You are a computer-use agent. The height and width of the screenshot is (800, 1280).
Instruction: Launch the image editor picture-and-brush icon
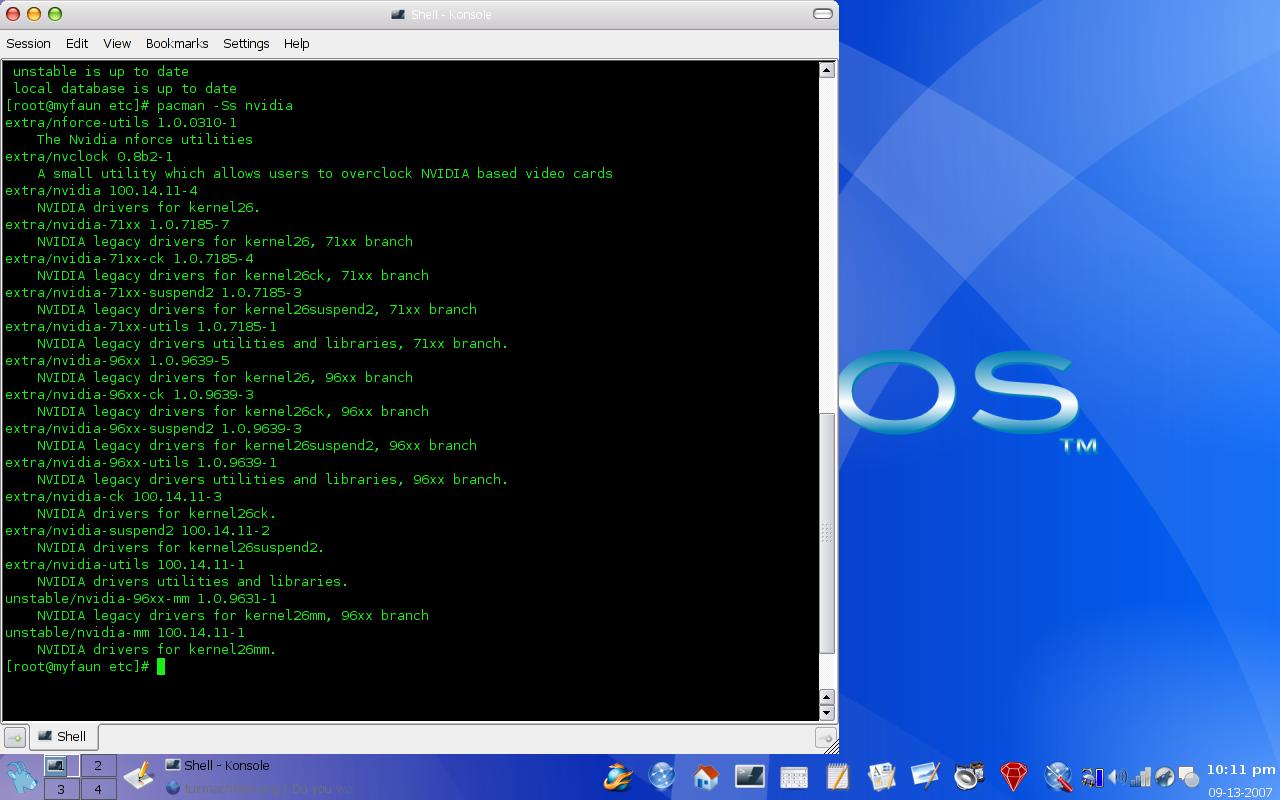(x=925, y=776)
